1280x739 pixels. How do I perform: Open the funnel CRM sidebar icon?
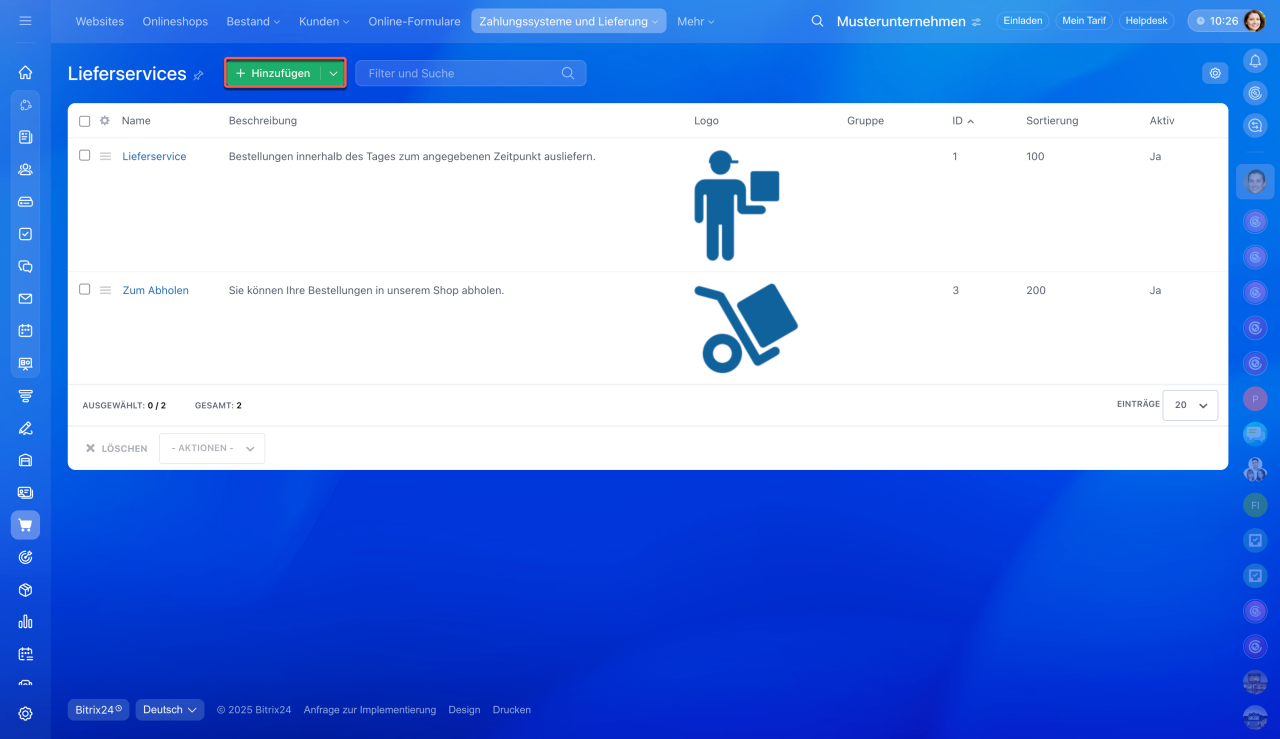point(25,395)
